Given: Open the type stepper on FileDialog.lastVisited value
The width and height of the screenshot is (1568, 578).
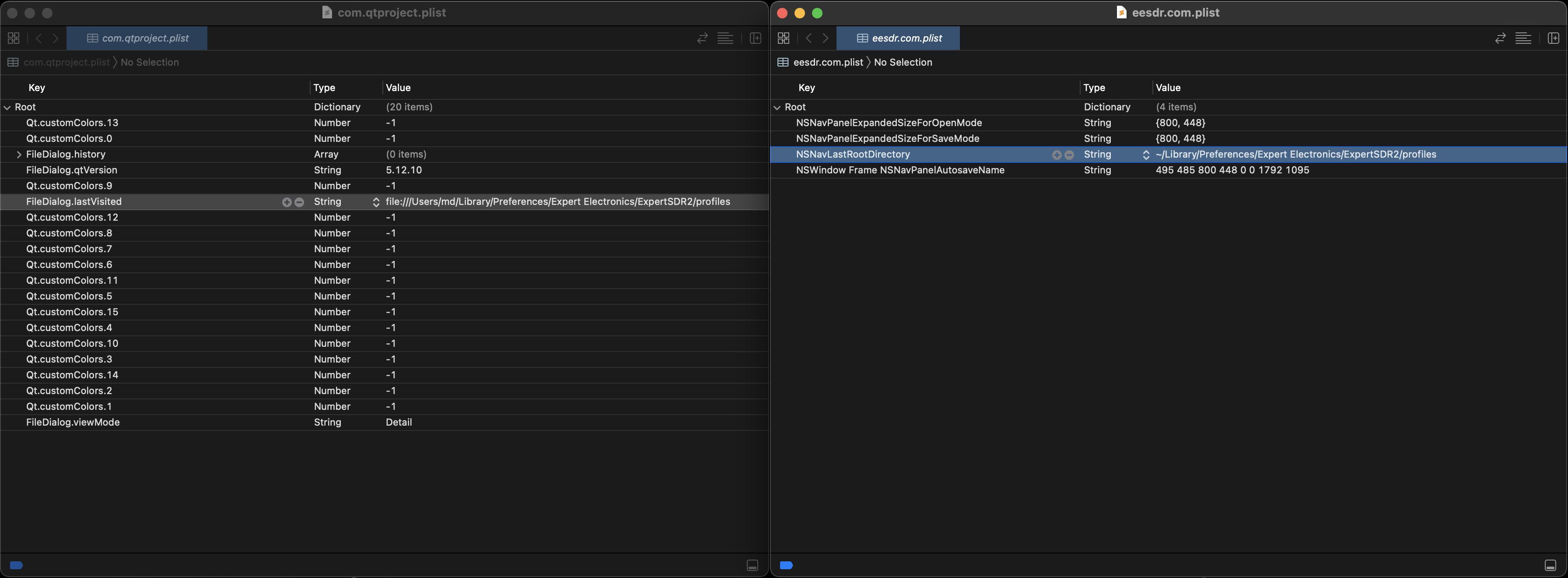Looking at the screenshot, I should (x=375, y=201).
